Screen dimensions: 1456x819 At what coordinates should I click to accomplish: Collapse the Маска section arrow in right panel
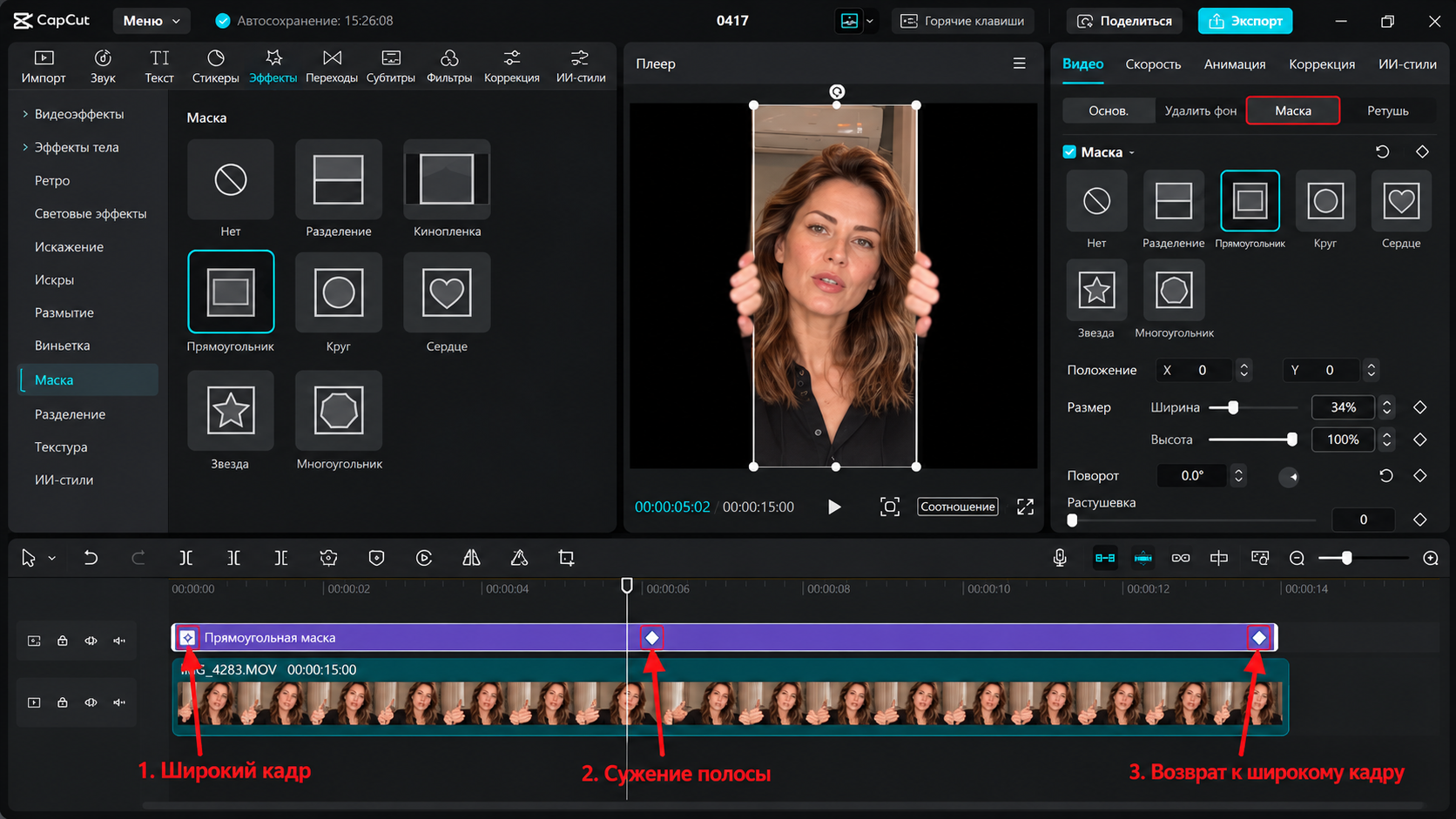coord(1132,152)
